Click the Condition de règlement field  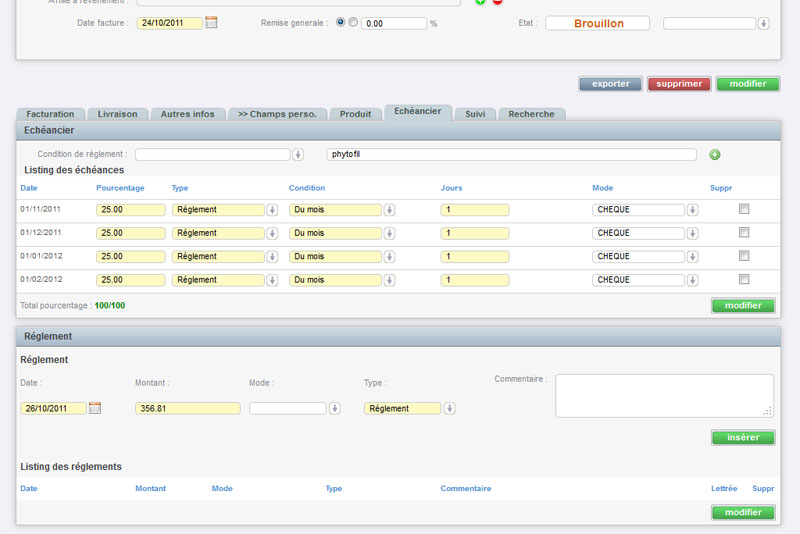213,155
